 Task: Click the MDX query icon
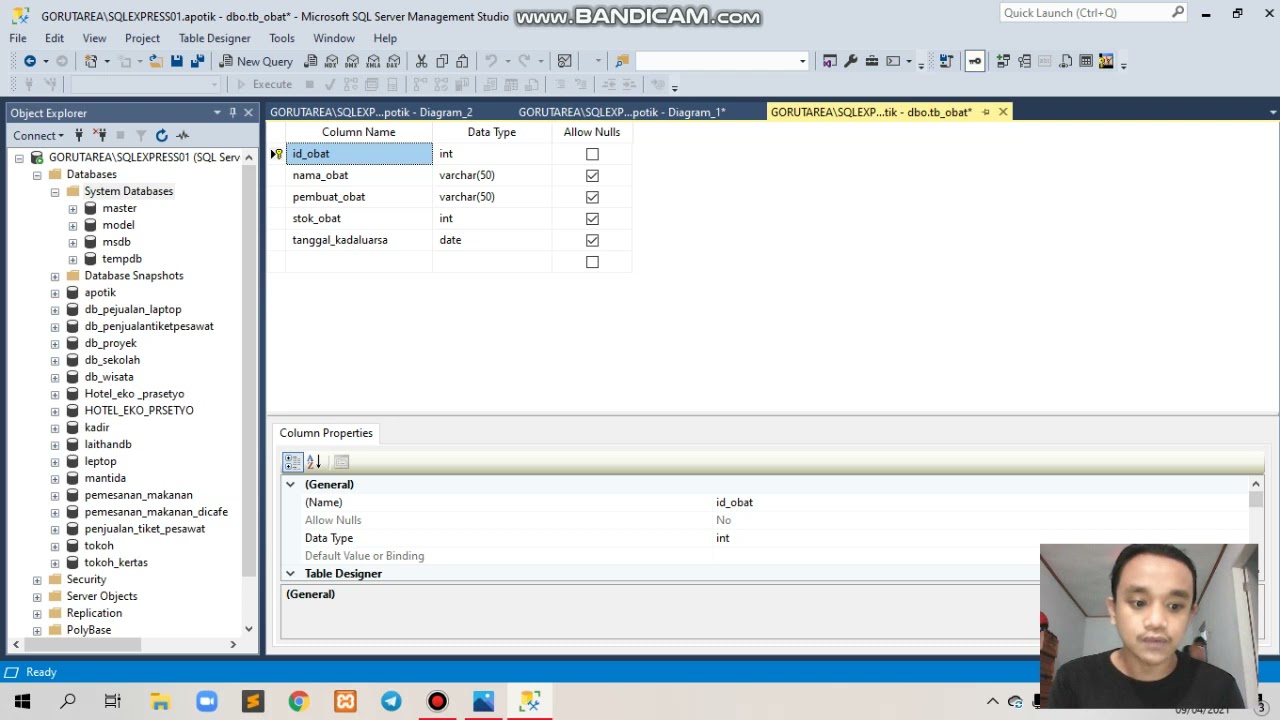(x=332, y=61)
